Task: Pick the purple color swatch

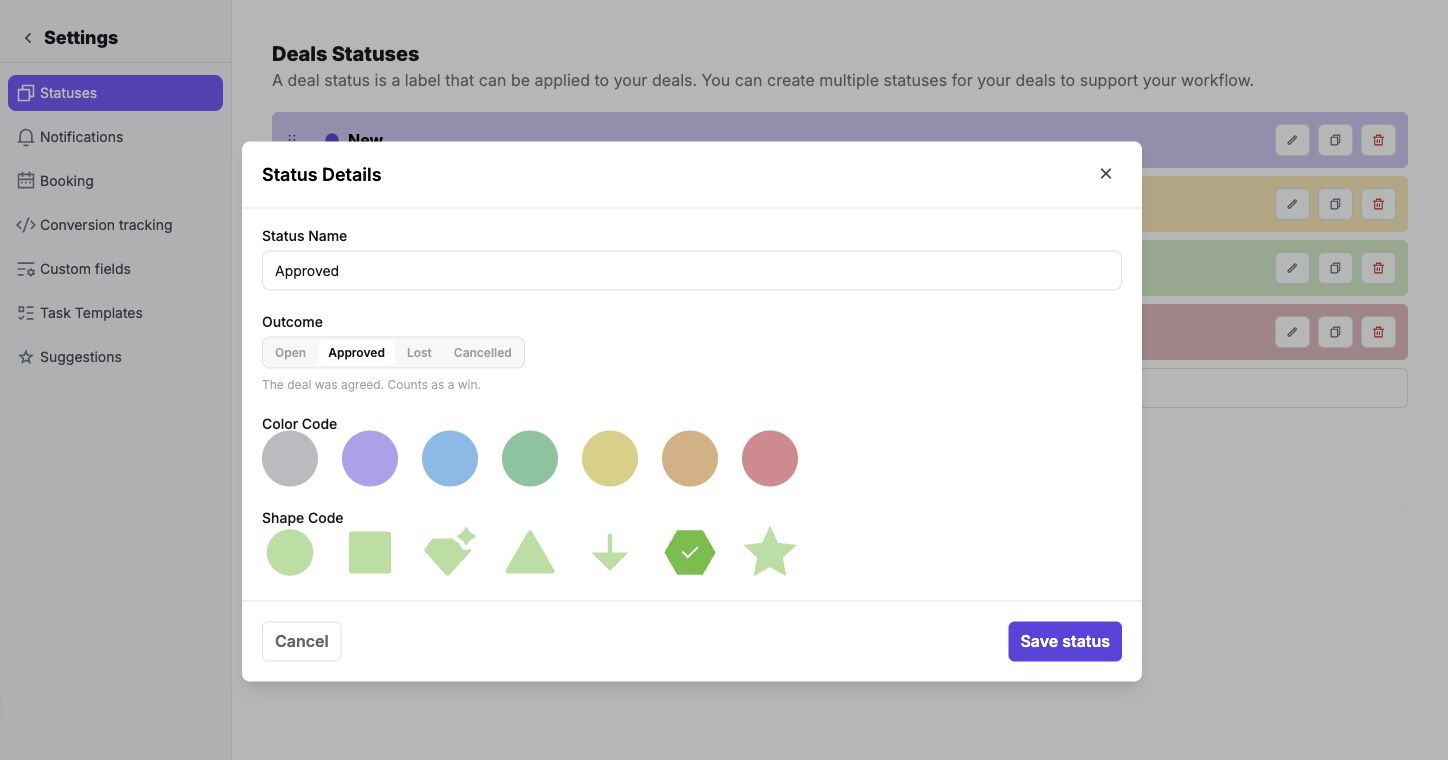Action: coord(370,459)
